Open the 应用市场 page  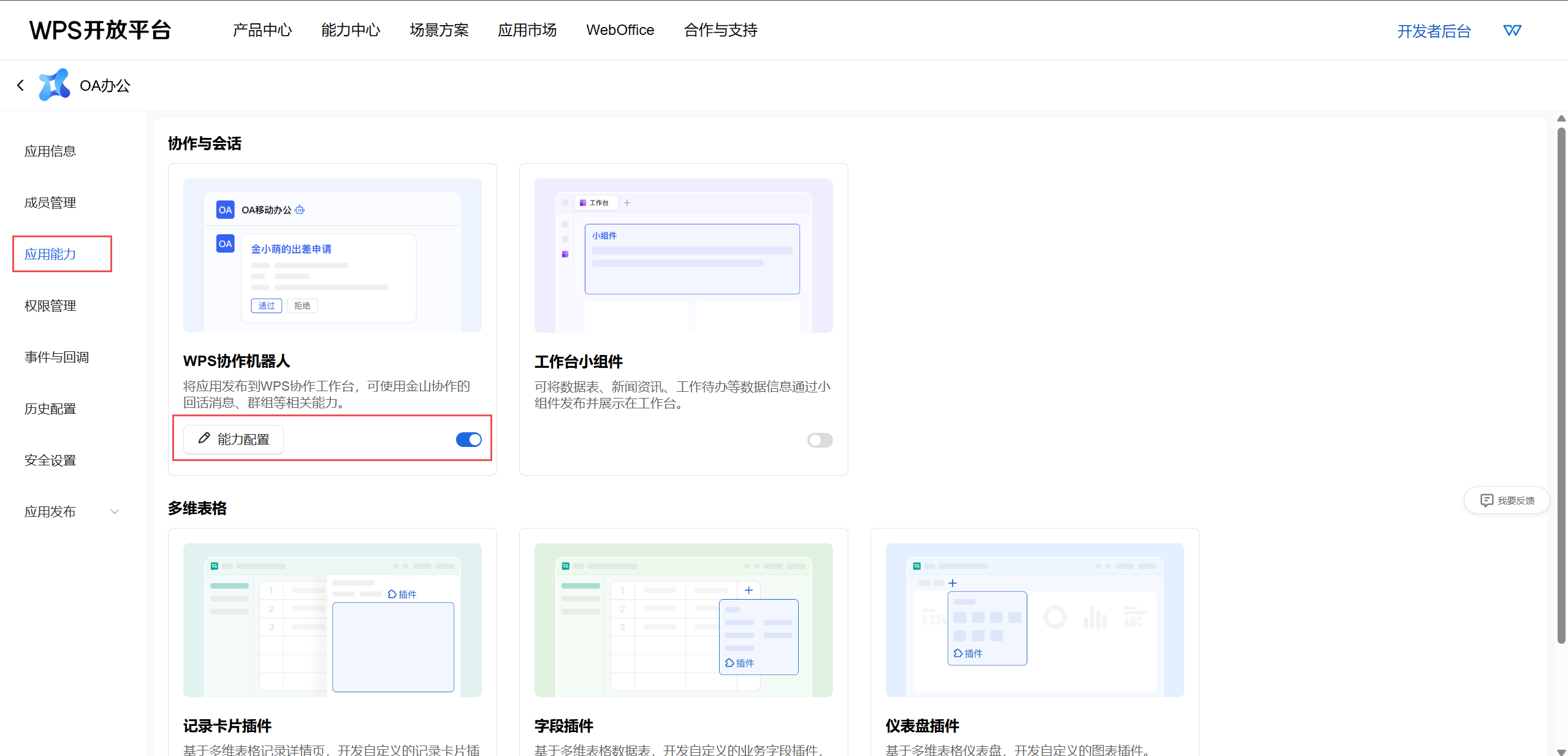[x=527, y=30]
